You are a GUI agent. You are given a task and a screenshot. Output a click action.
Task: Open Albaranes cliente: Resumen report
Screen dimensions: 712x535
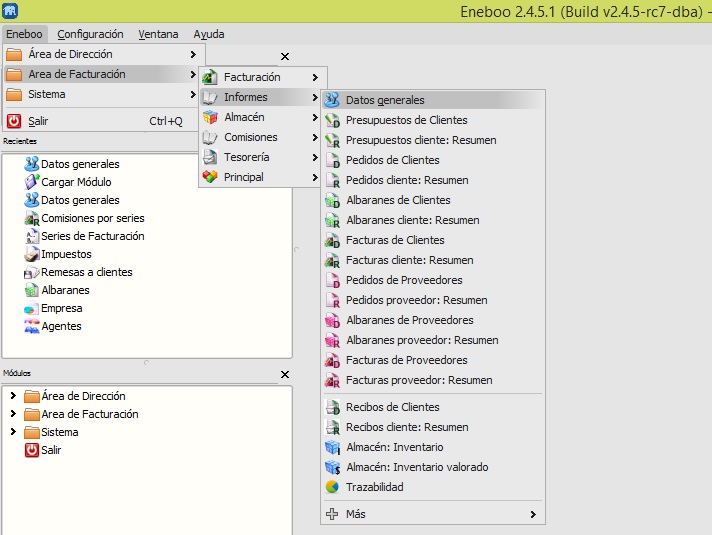pos(433,220)
